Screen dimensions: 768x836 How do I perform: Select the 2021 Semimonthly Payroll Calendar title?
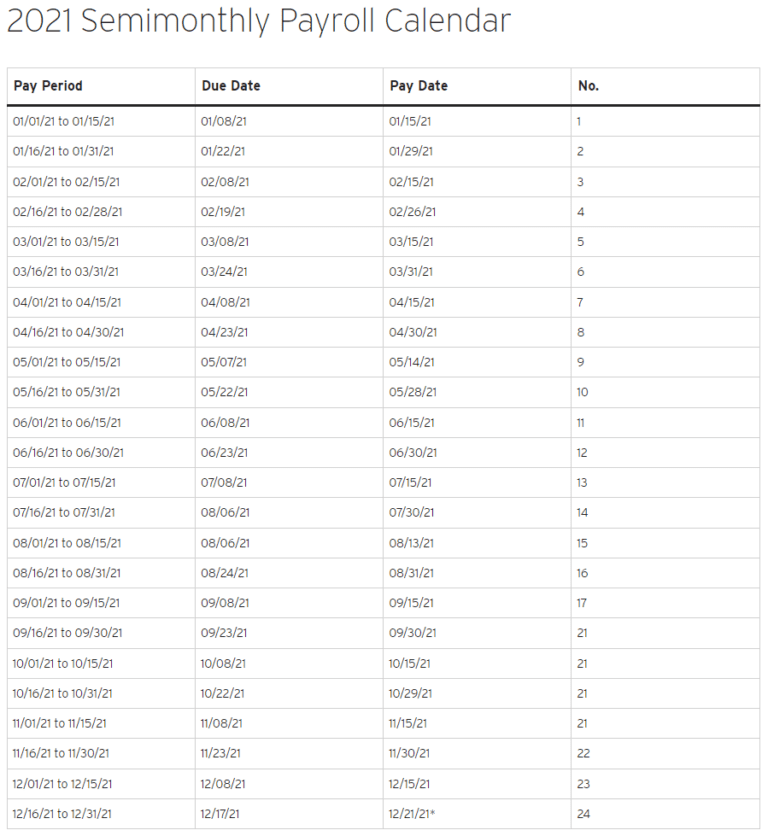[259, 21]
